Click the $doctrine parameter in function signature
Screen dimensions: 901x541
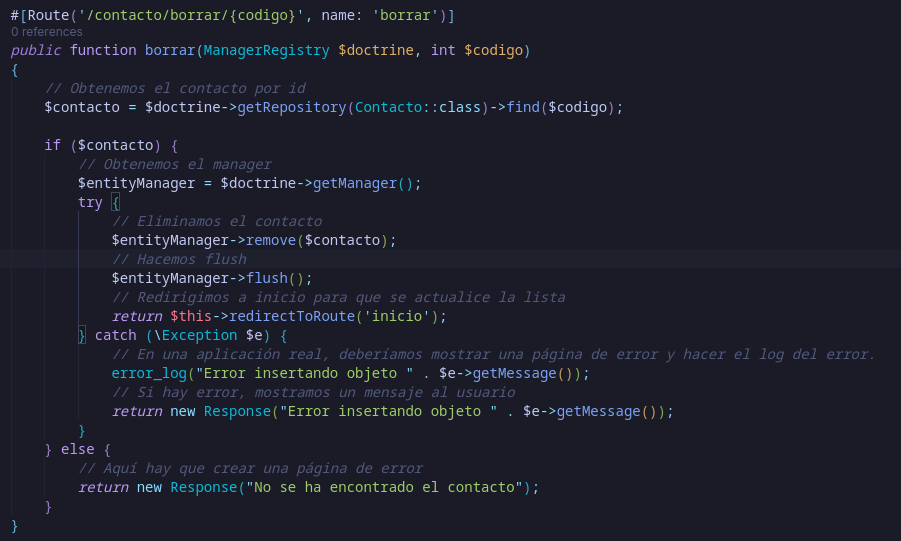(x=376, y=50)
